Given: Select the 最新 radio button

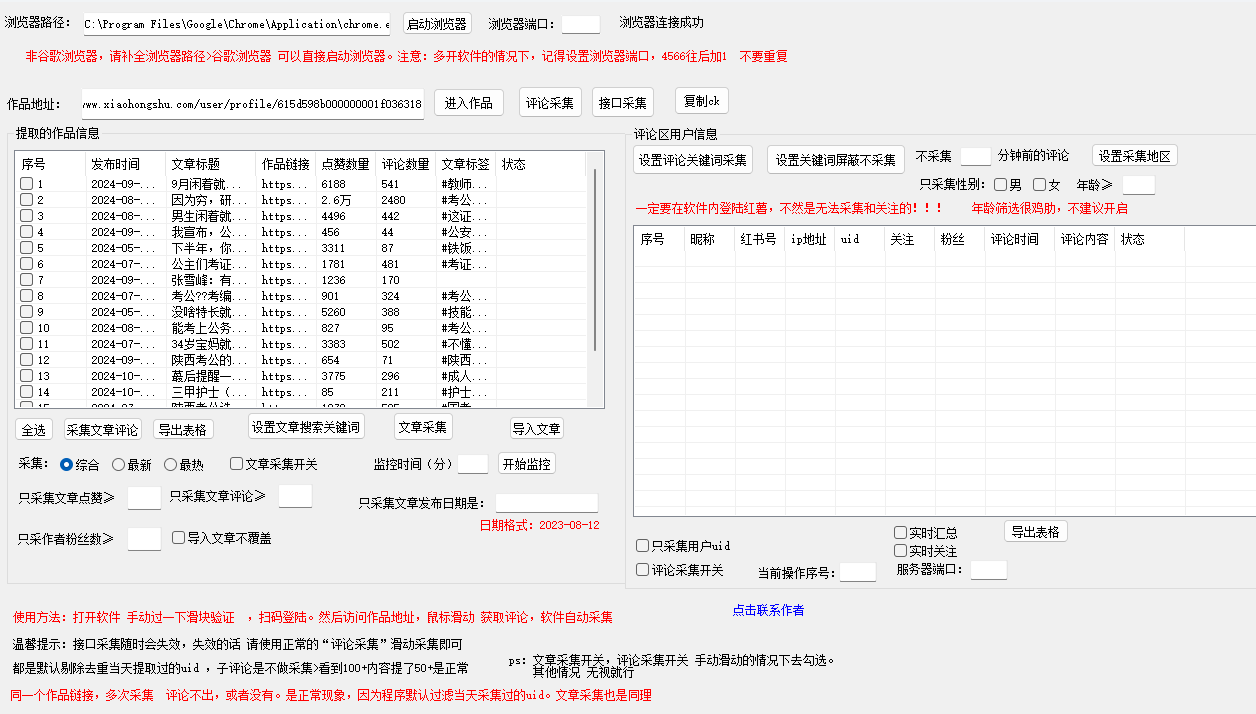Looking at the screenshot, I should (119, 464).
